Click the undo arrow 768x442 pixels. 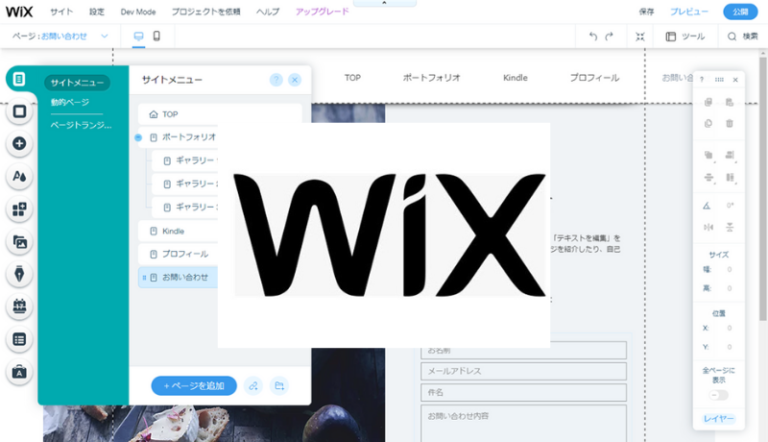point(593,36)
